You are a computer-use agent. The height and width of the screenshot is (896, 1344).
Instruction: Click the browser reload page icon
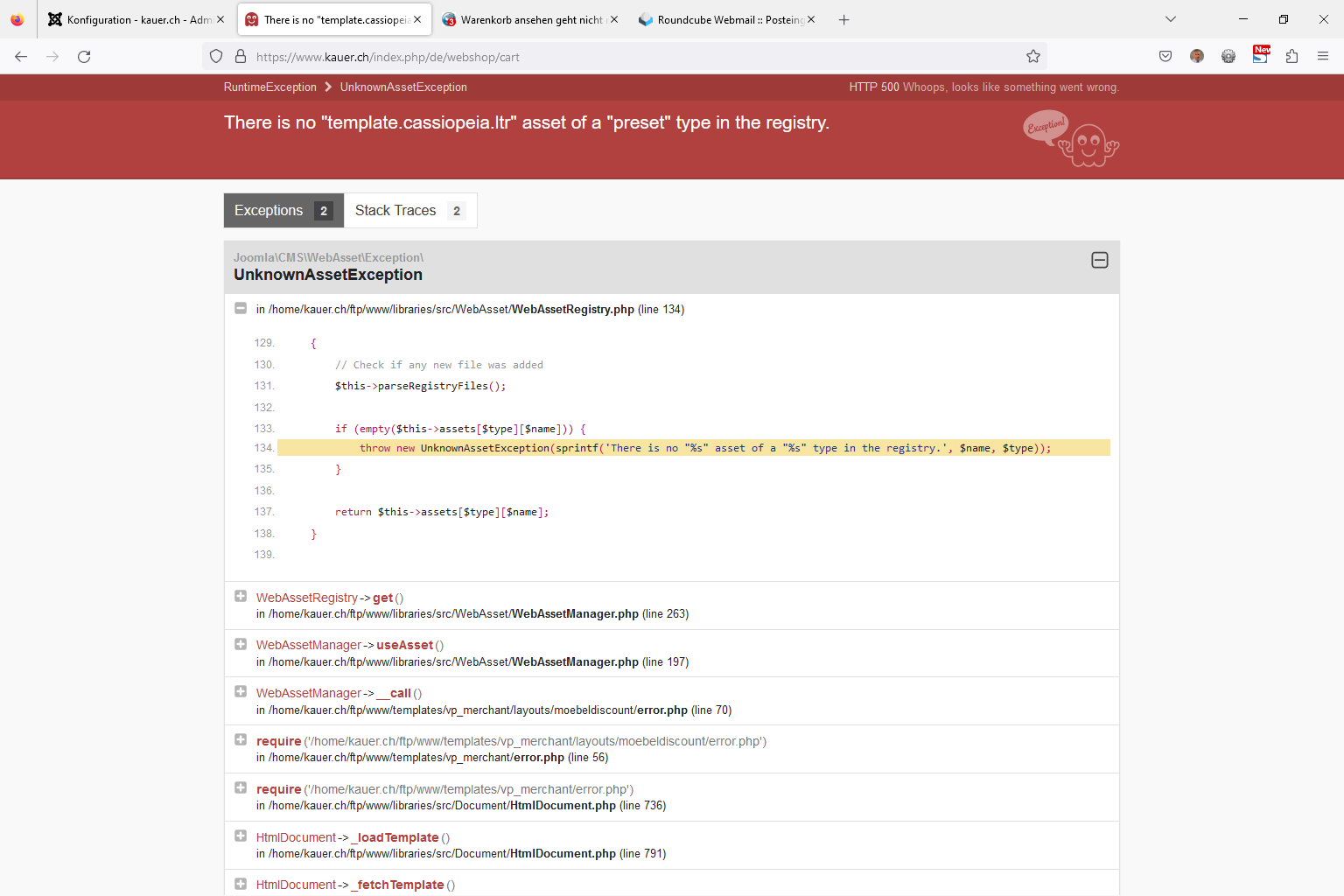point(84,57)
